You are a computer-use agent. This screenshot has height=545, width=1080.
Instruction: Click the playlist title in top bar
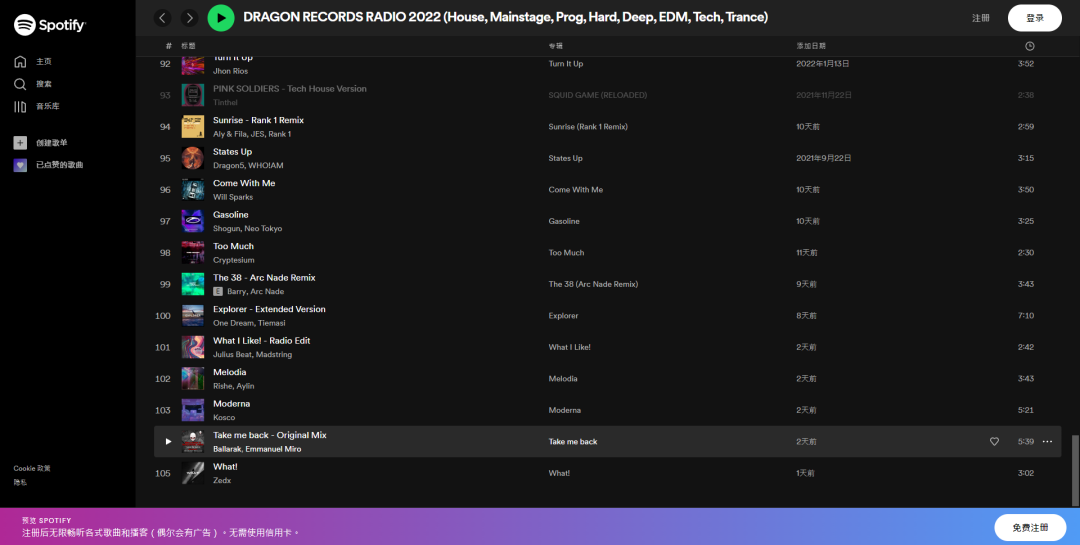pos(506,17)
